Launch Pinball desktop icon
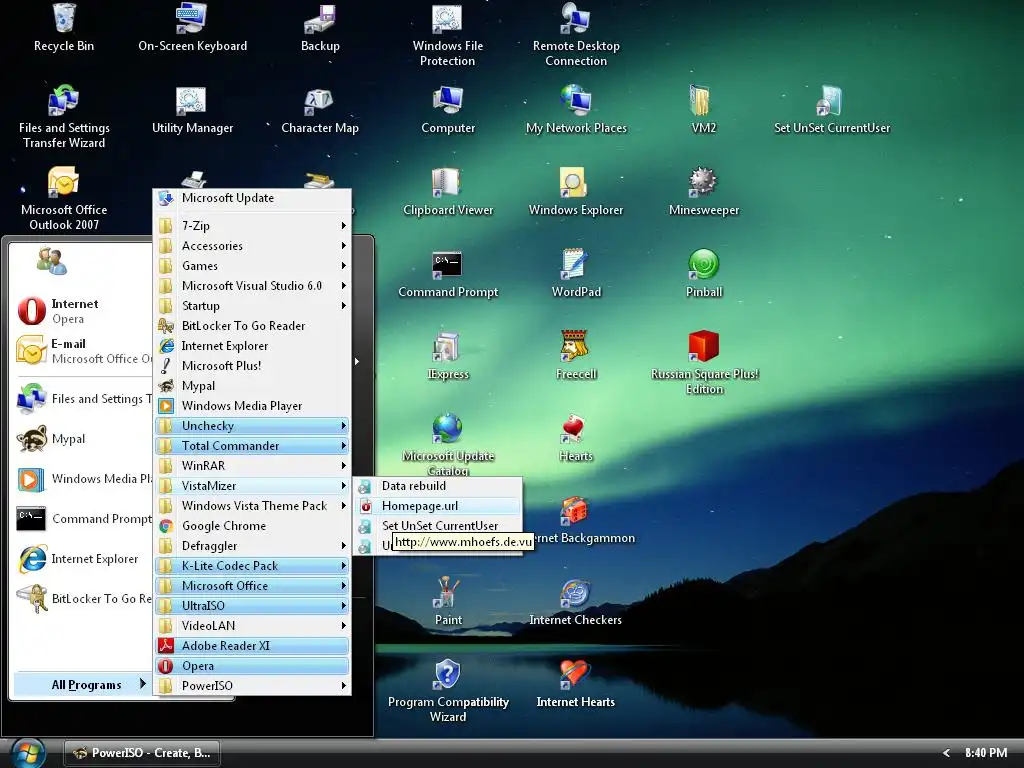Screen dimensions: 1024x768 [703, 274]
